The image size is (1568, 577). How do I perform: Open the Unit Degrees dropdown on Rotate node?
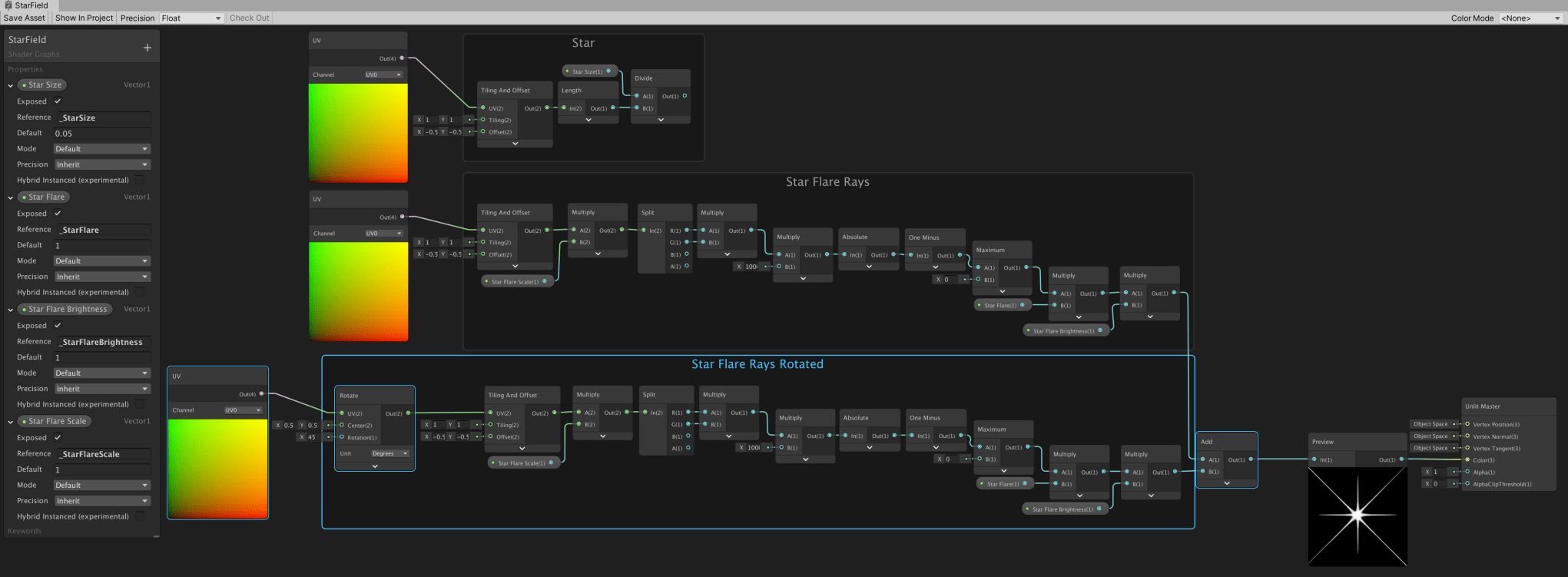[x=390, y=453]
